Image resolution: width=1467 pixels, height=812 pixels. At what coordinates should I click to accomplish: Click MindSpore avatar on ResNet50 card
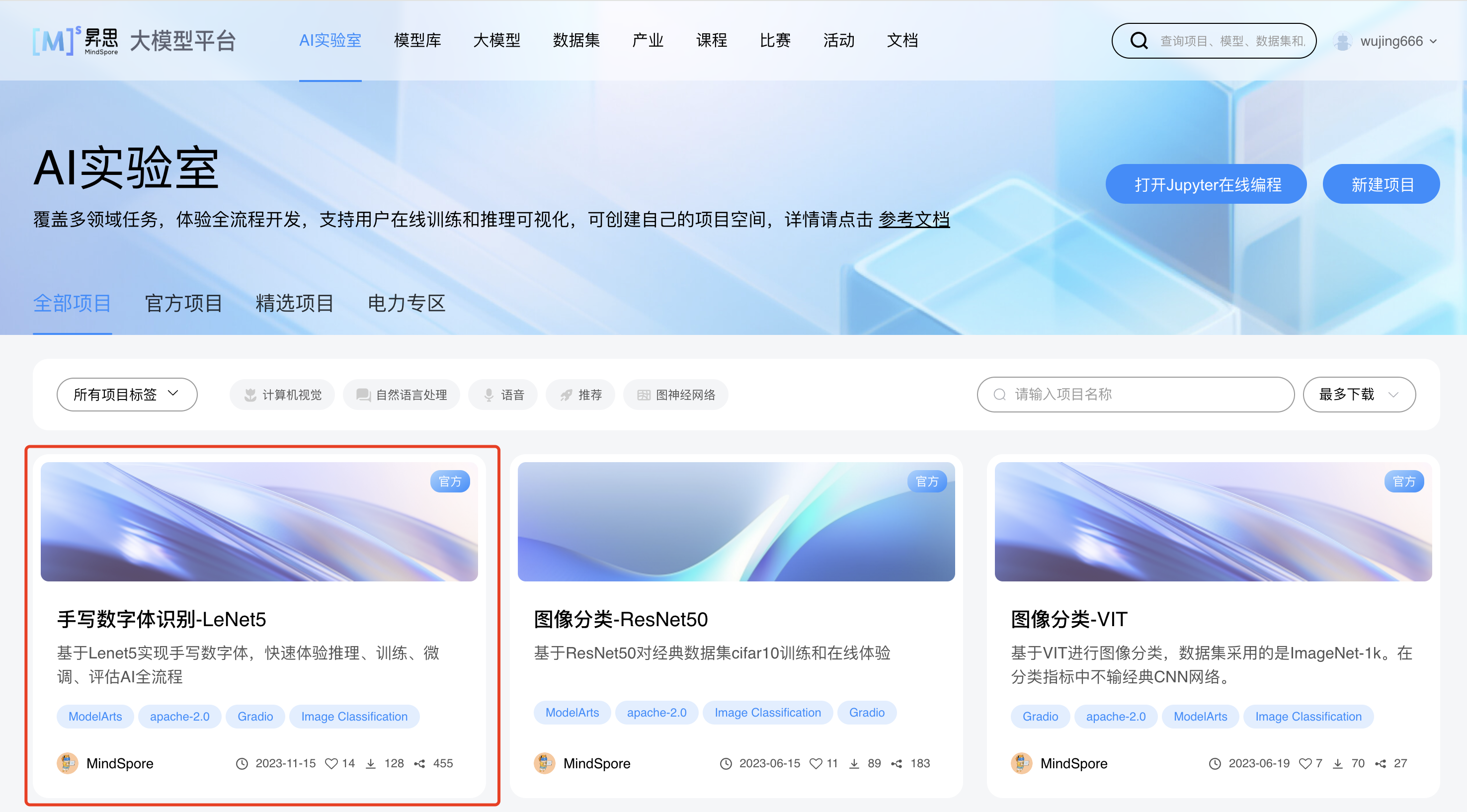(545, 764)
